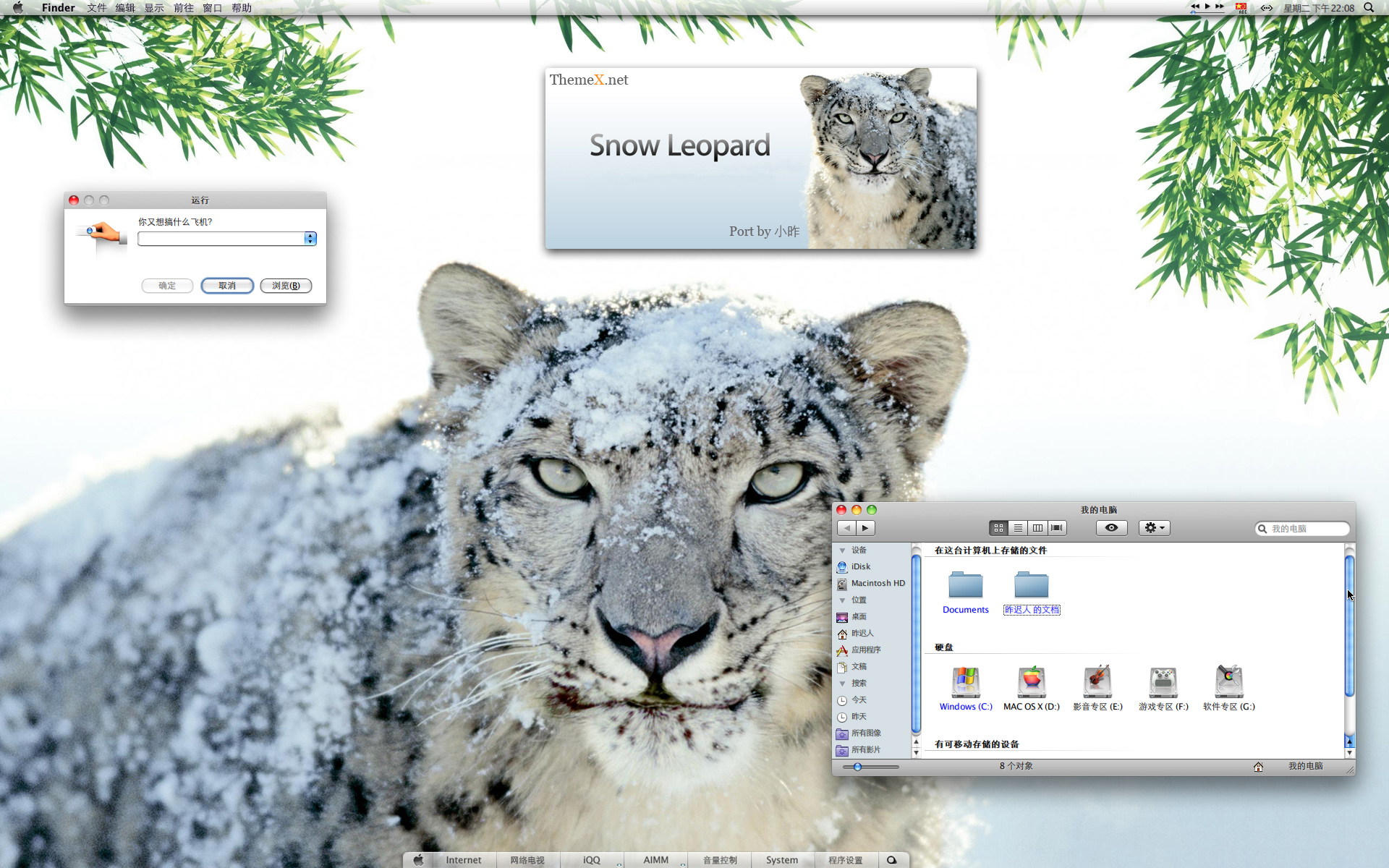
Task: Click the run dialog command text field
Action: (221, 239)
